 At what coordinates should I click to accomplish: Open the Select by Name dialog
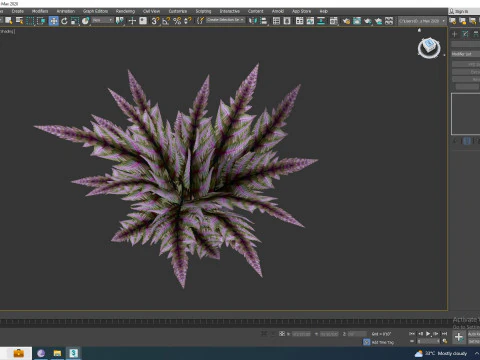20,21
